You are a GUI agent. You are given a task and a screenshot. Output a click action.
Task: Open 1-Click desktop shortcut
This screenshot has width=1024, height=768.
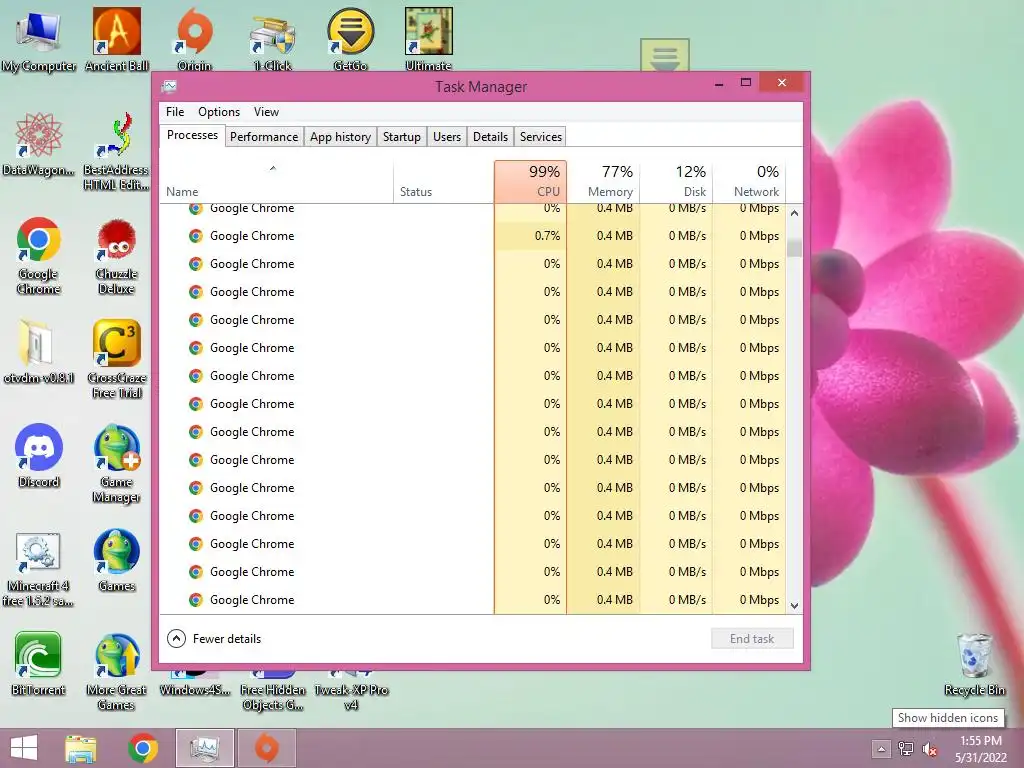click(x=272, y=40)
